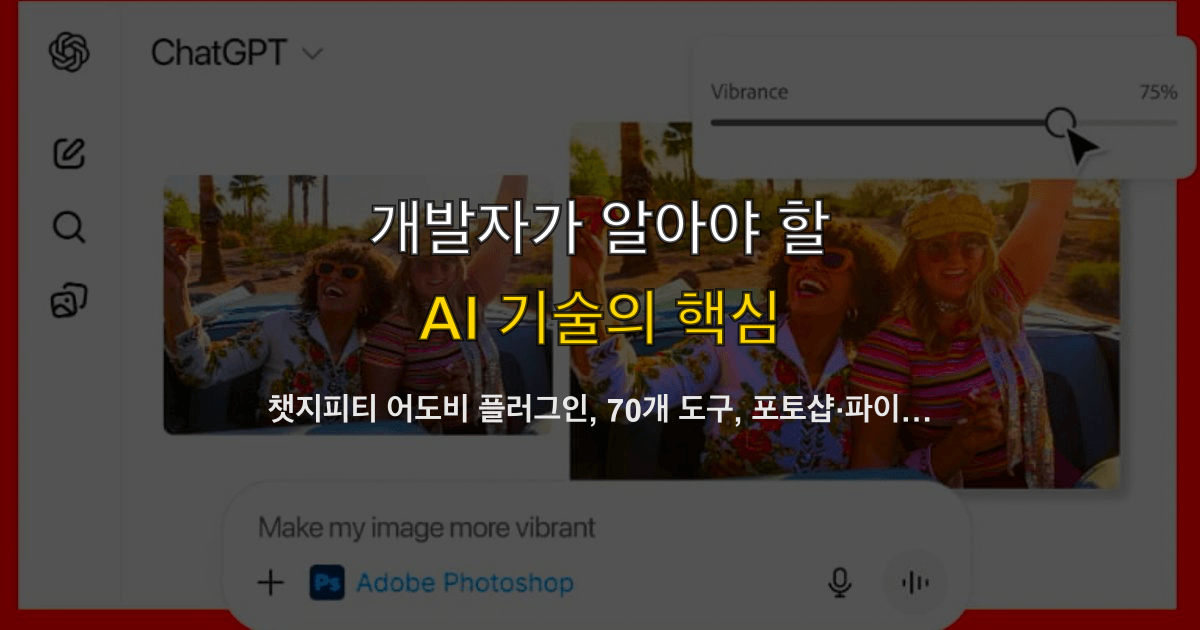Screen dimensions: 1200x630
Task: Open search chats with the magnifier icon
Action: (x=68, y=227)
